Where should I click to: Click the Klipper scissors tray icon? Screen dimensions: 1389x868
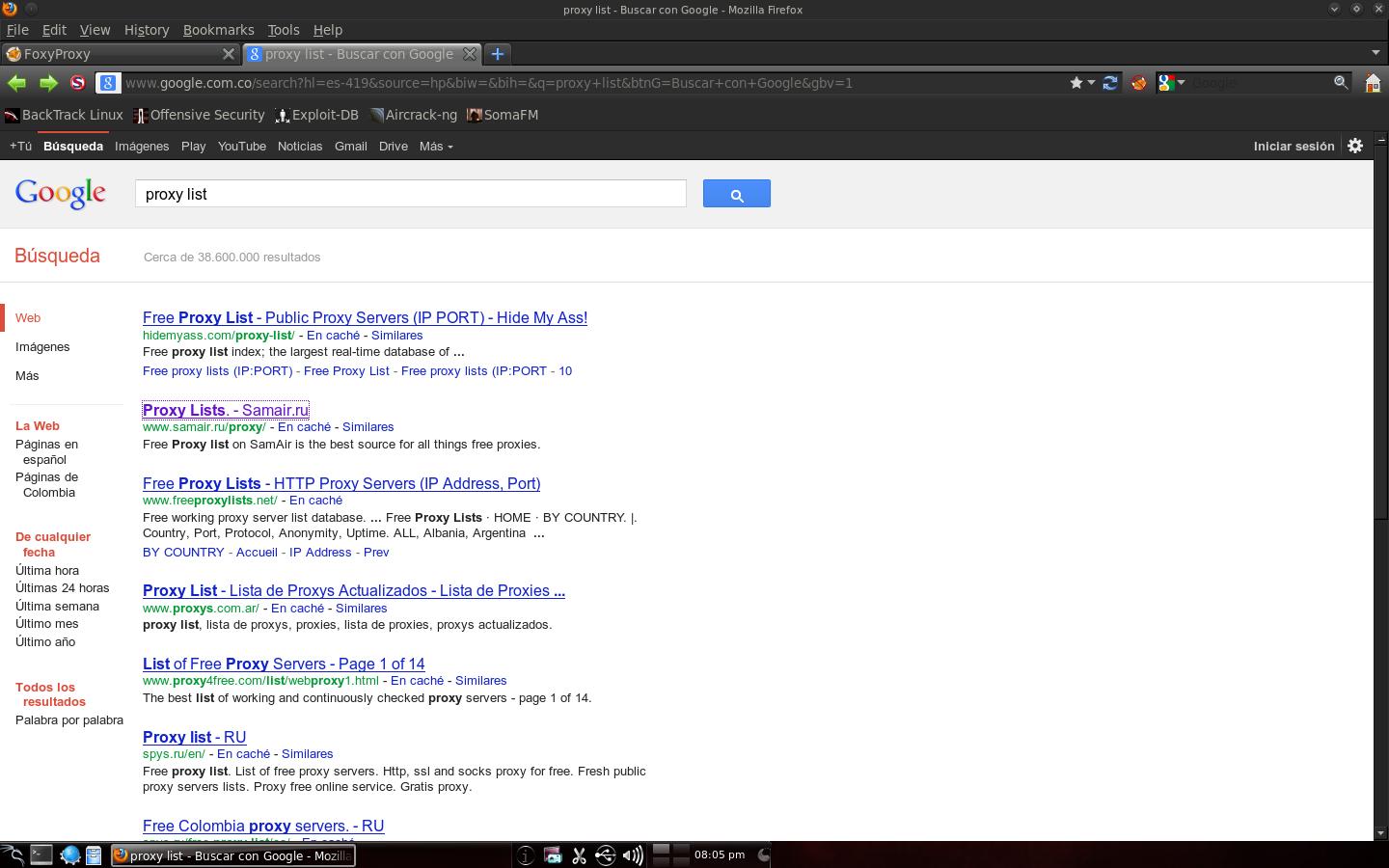579,854
